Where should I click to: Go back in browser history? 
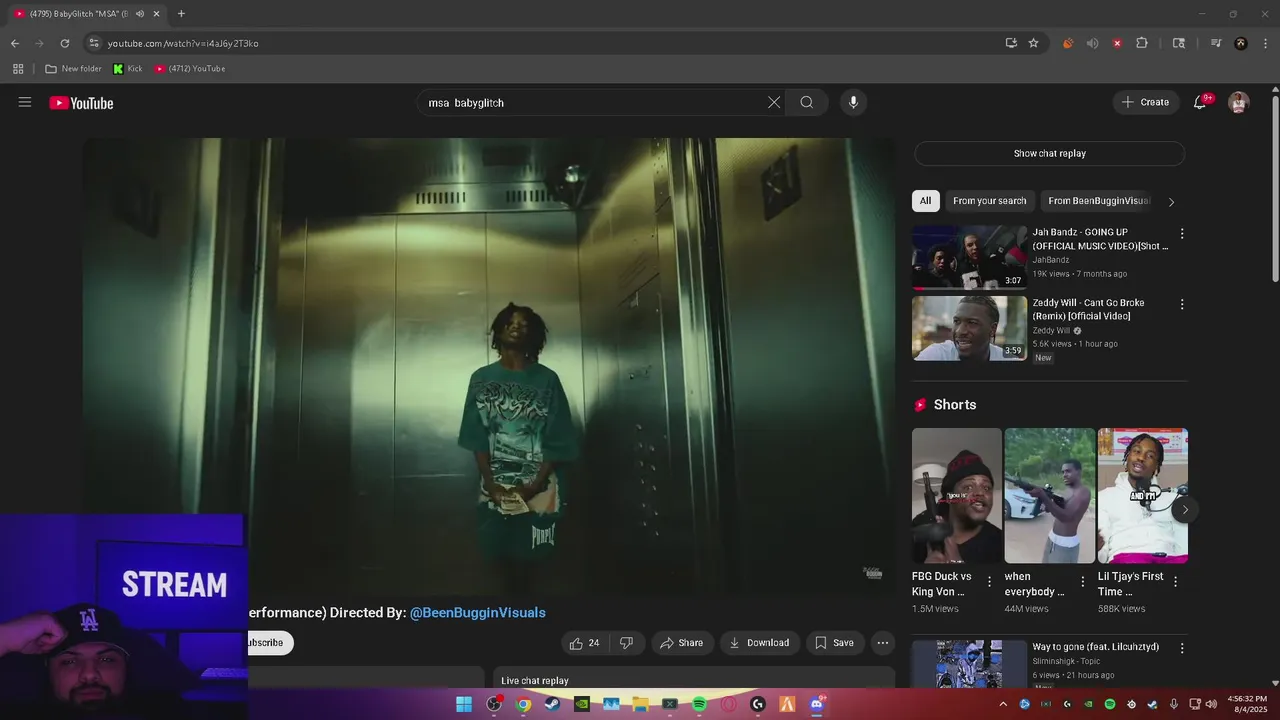15,43
